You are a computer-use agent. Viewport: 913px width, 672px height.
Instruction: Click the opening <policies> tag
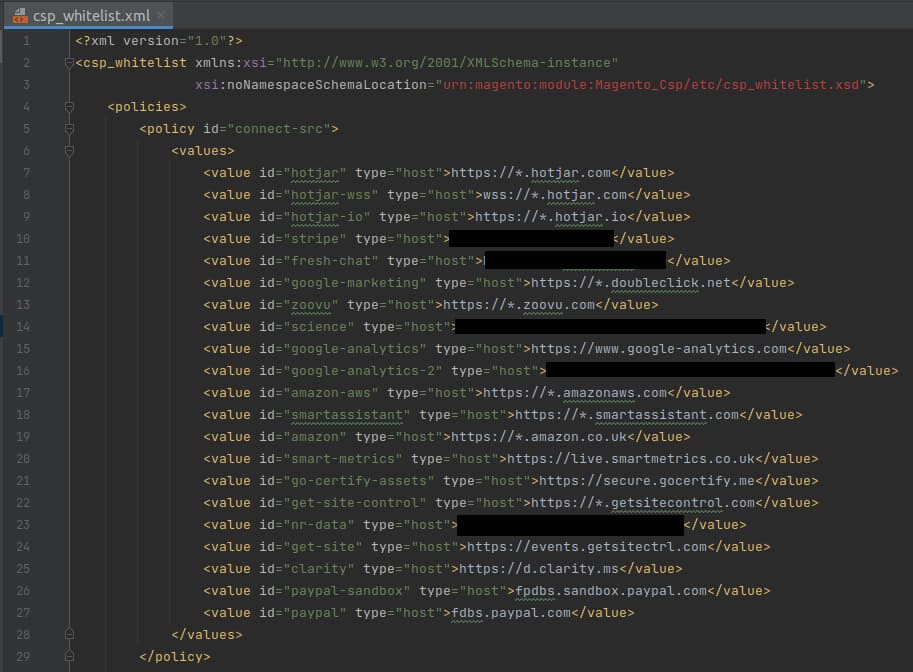pyautogui.click(x=147, y=107)
